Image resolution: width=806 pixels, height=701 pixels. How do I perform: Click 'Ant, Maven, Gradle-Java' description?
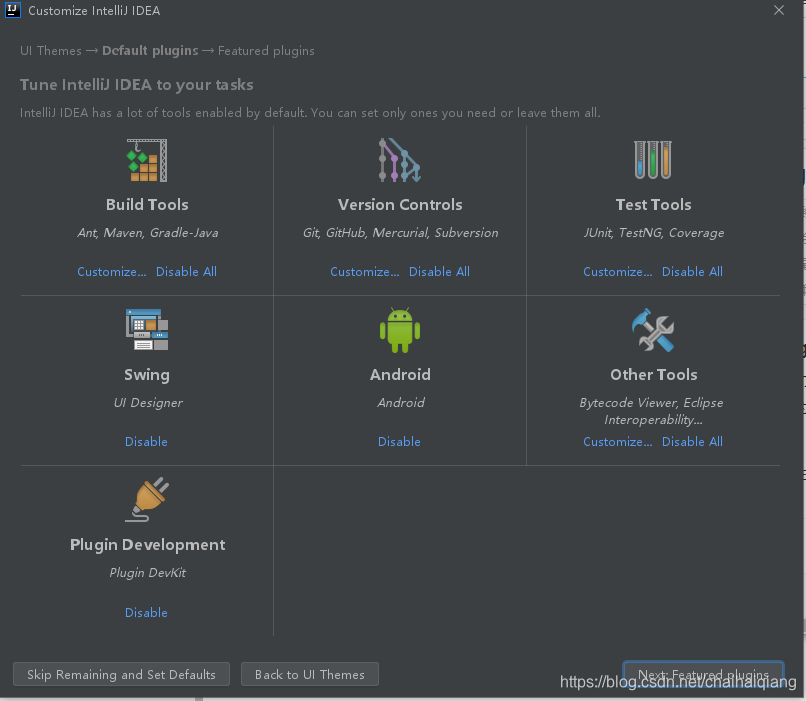148,233
